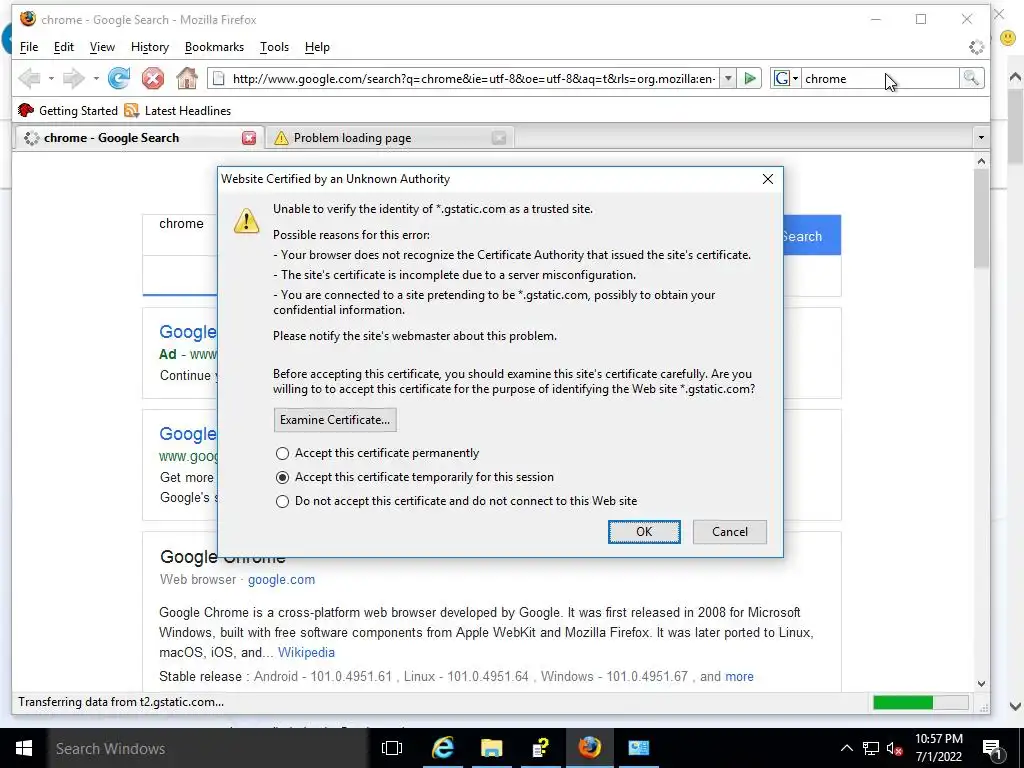
Task: Open the History menu
Action: [150, 47]
